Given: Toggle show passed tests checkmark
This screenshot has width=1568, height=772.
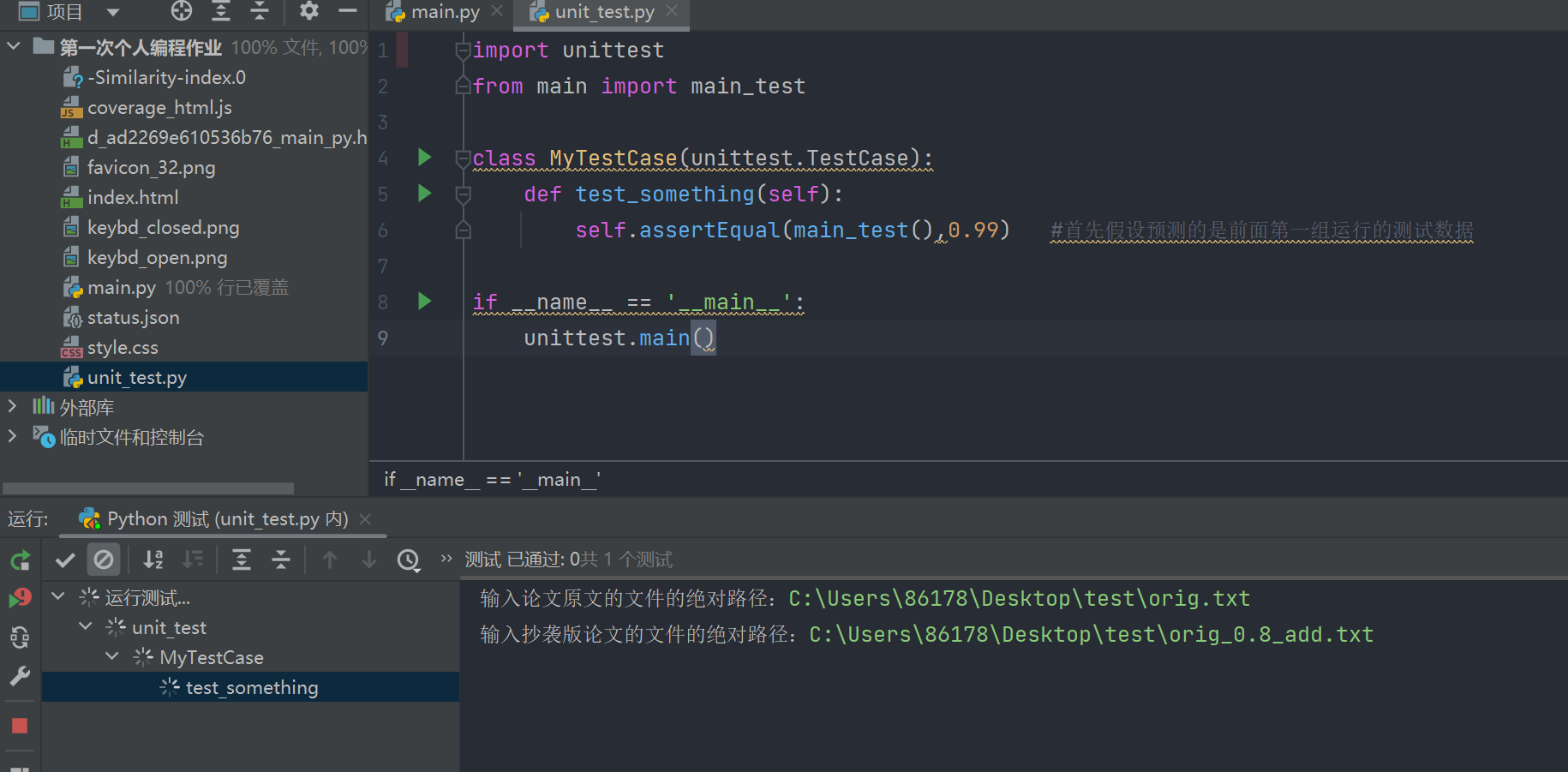Looking at the screenshot, I should pyautogui.click(x=65, y=560).
